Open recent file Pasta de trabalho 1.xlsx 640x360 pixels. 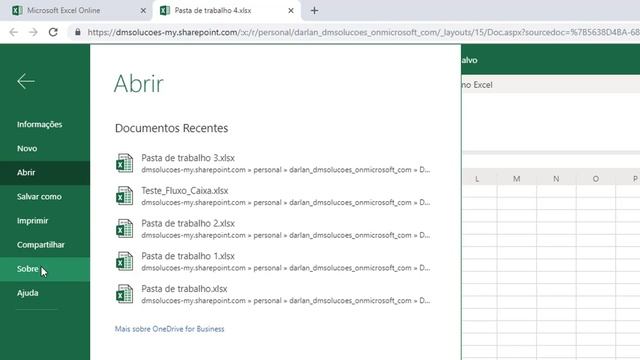(x=188, y=256)
